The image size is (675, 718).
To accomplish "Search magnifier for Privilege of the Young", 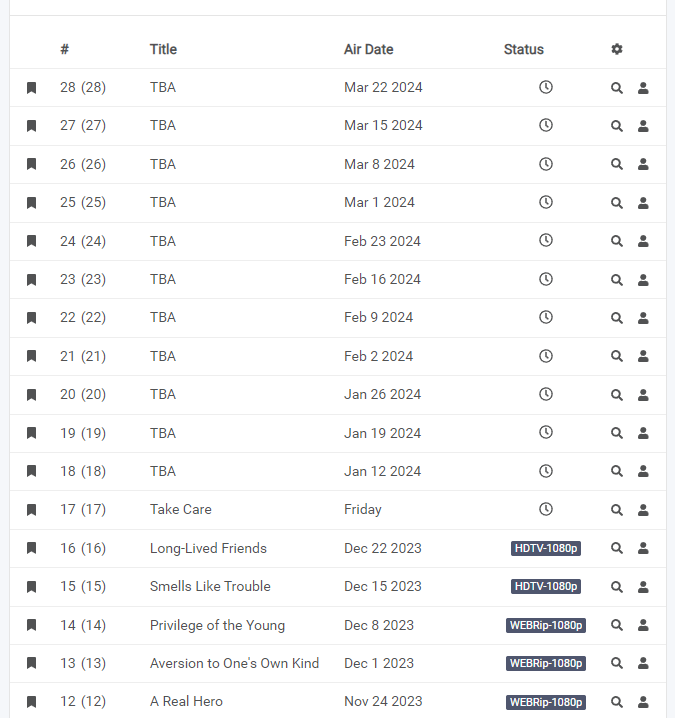I will [617, 625].
